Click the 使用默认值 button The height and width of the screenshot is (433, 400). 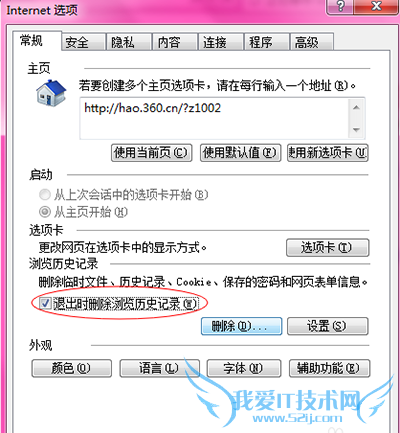(x=240, y=153)
